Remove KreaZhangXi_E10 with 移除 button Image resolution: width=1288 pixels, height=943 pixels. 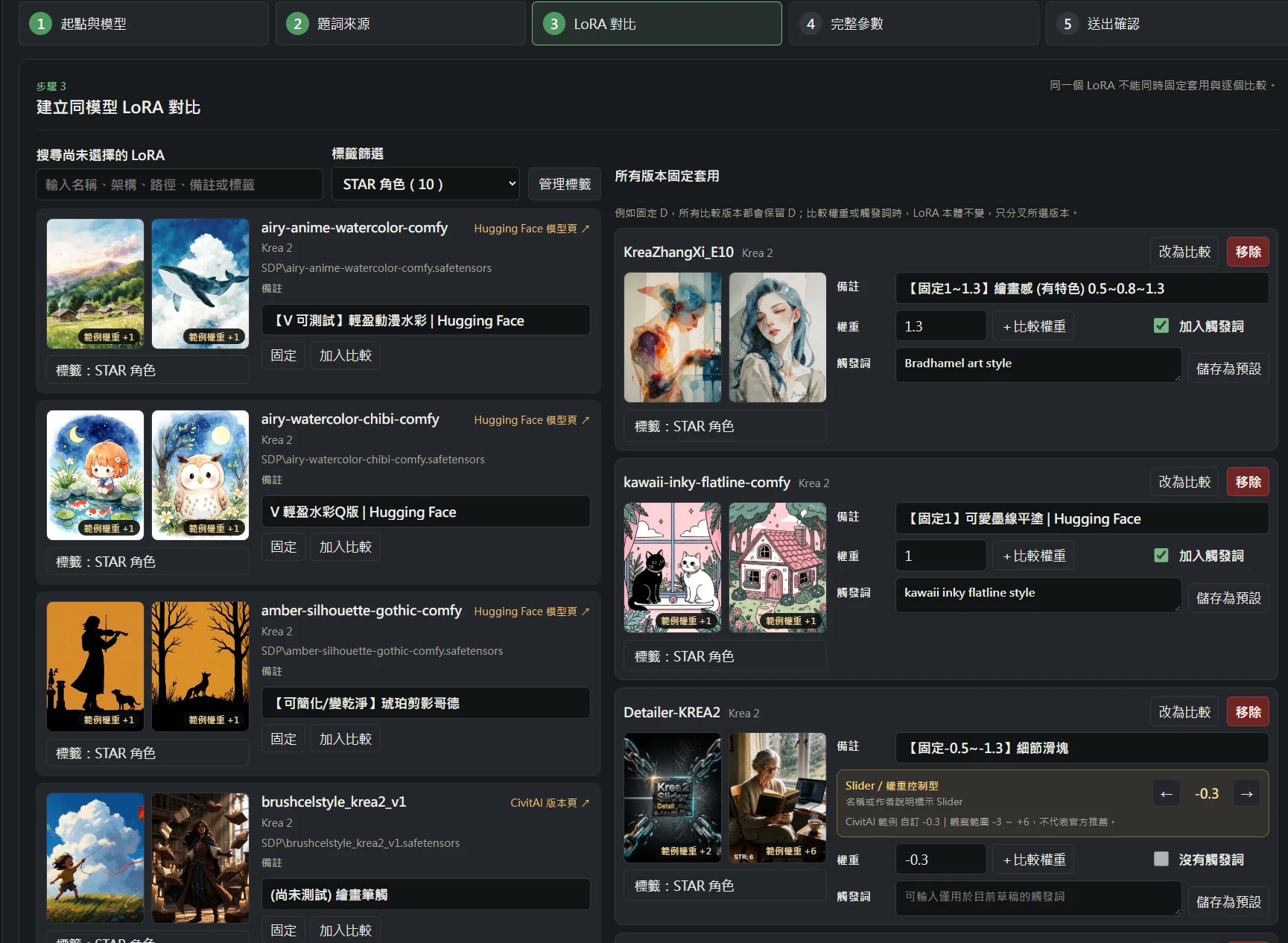click(x=1248, y=252)
